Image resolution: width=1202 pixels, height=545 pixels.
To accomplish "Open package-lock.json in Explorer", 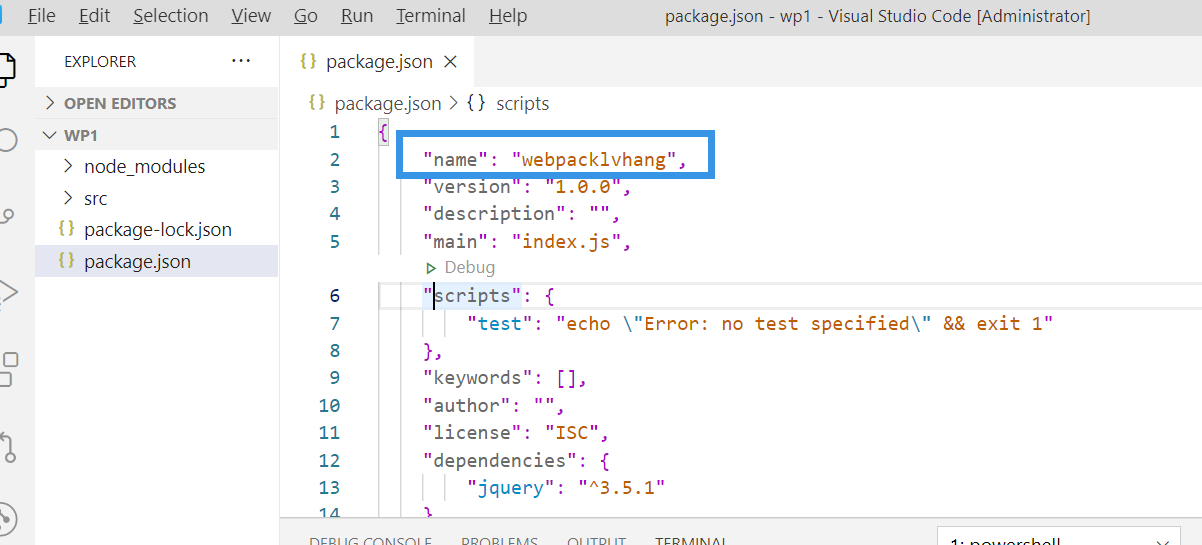I will pyautogui.click(x=157, y=229).
